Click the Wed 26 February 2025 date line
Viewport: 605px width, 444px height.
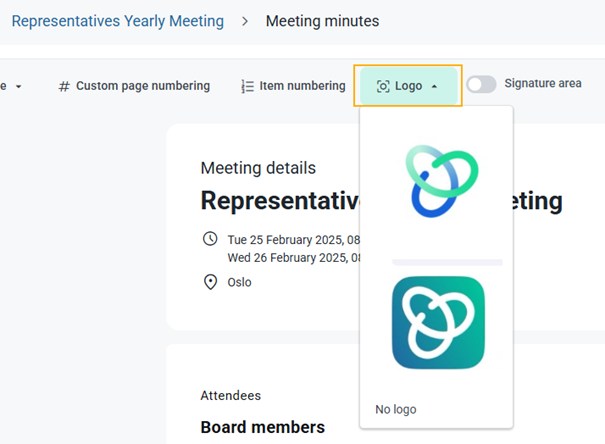(x=294, y=258)
